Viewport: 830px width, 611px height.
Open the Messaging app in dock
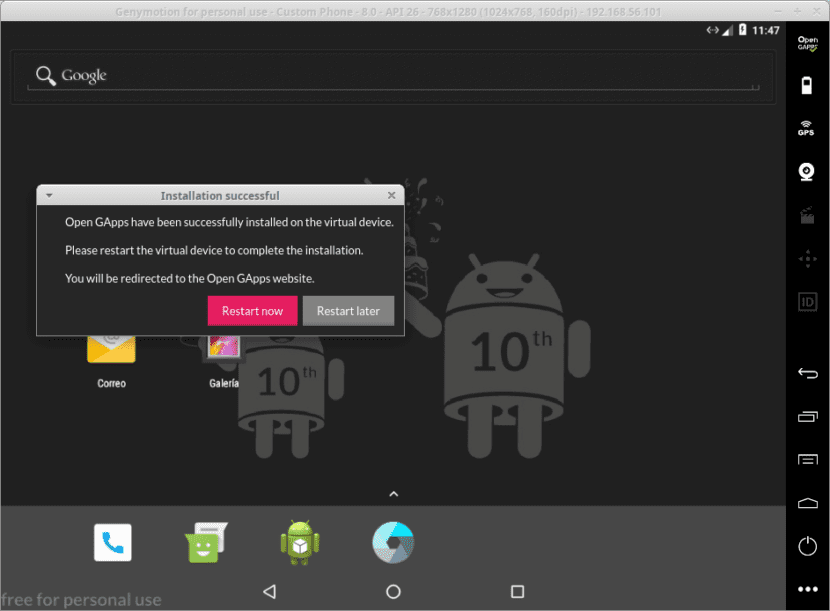tap(206, 543)
